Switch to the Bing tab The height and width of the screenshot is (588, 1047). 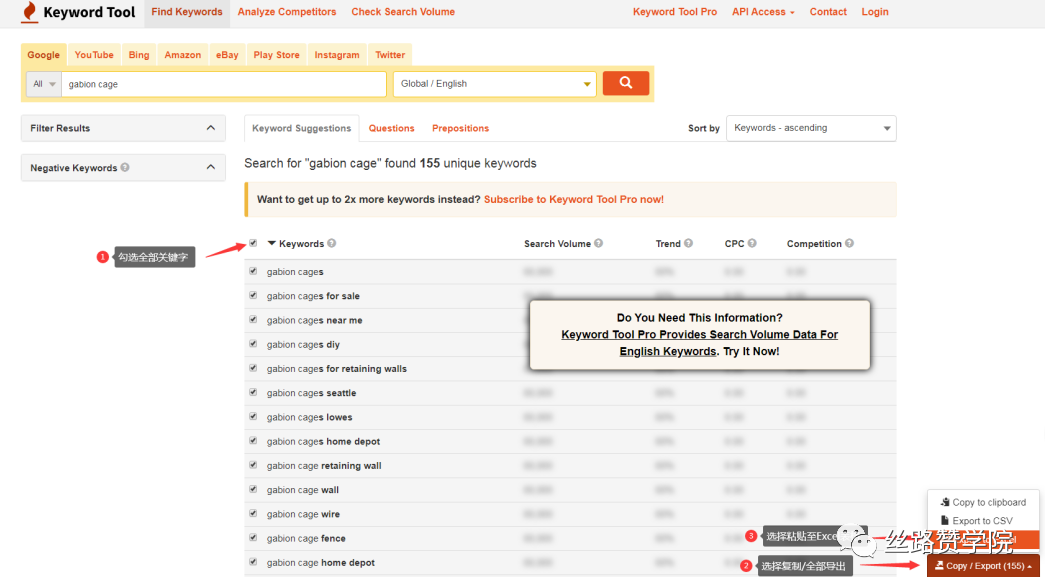click(139, 55)
